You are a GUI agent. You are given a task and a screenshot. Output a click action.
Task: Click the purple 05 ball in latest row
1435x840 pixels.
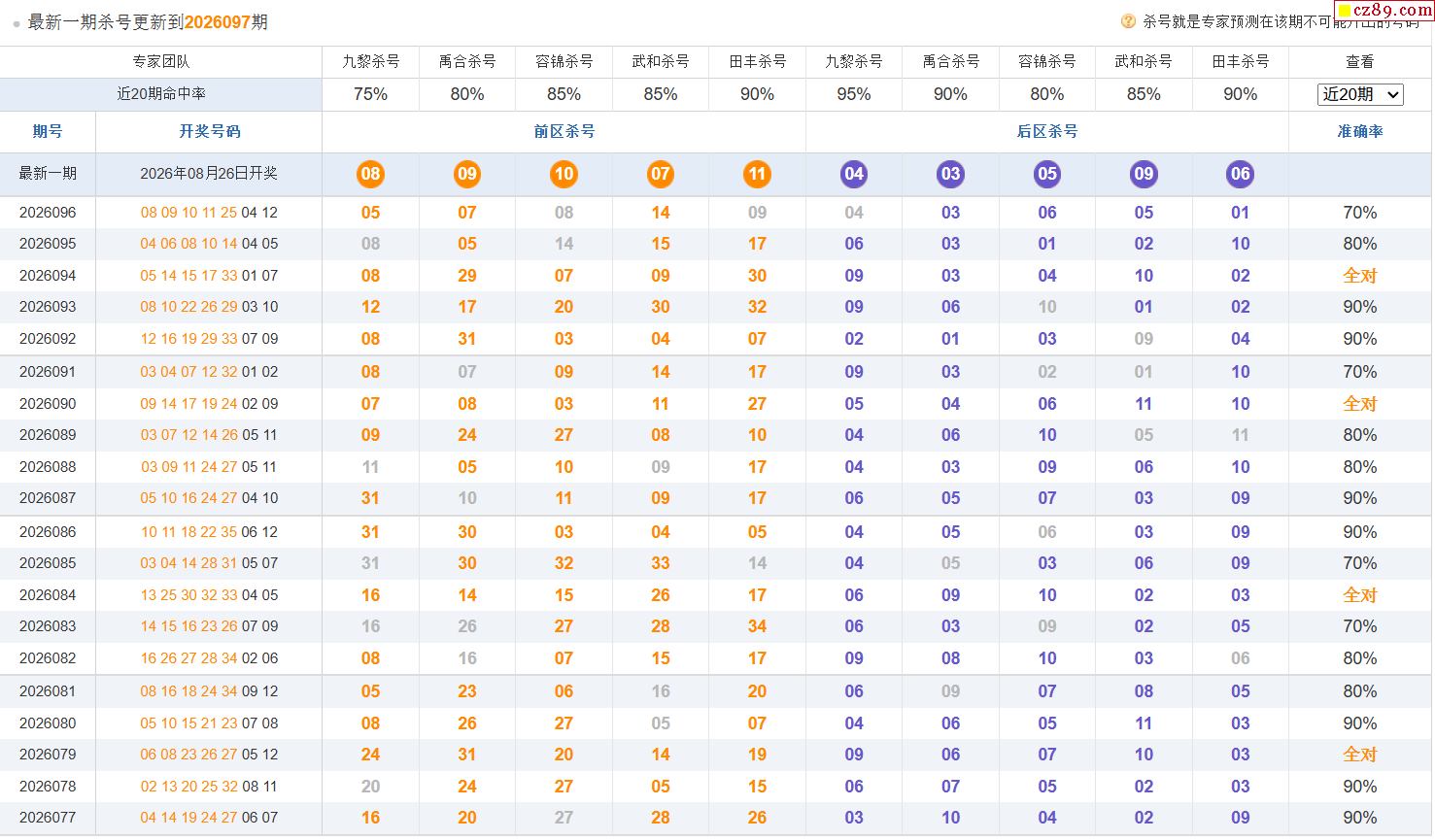(x=1047, y=174)
